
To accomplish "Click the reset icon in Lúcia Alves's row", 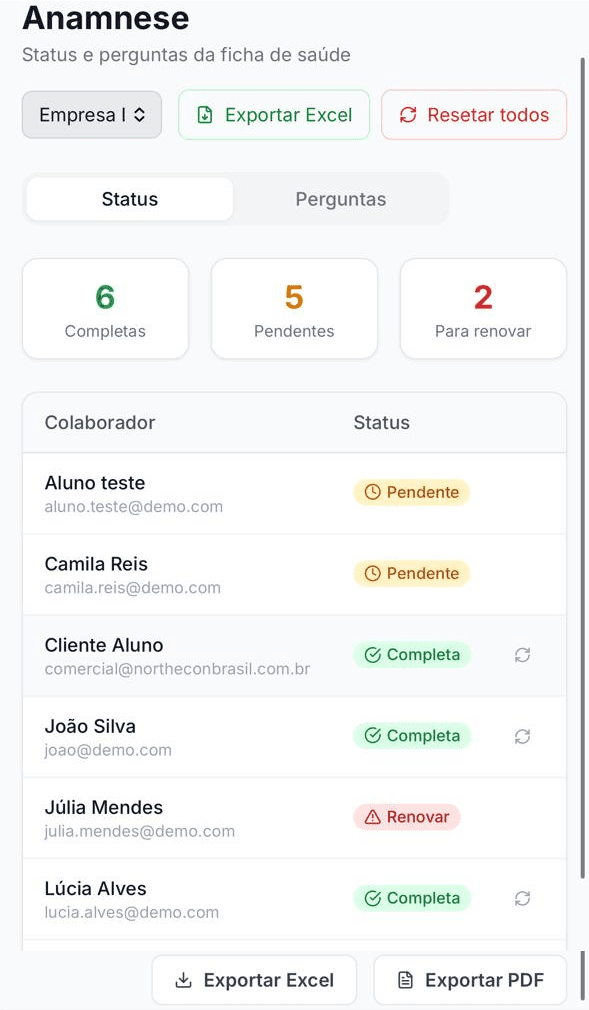I will pos(522,899).
